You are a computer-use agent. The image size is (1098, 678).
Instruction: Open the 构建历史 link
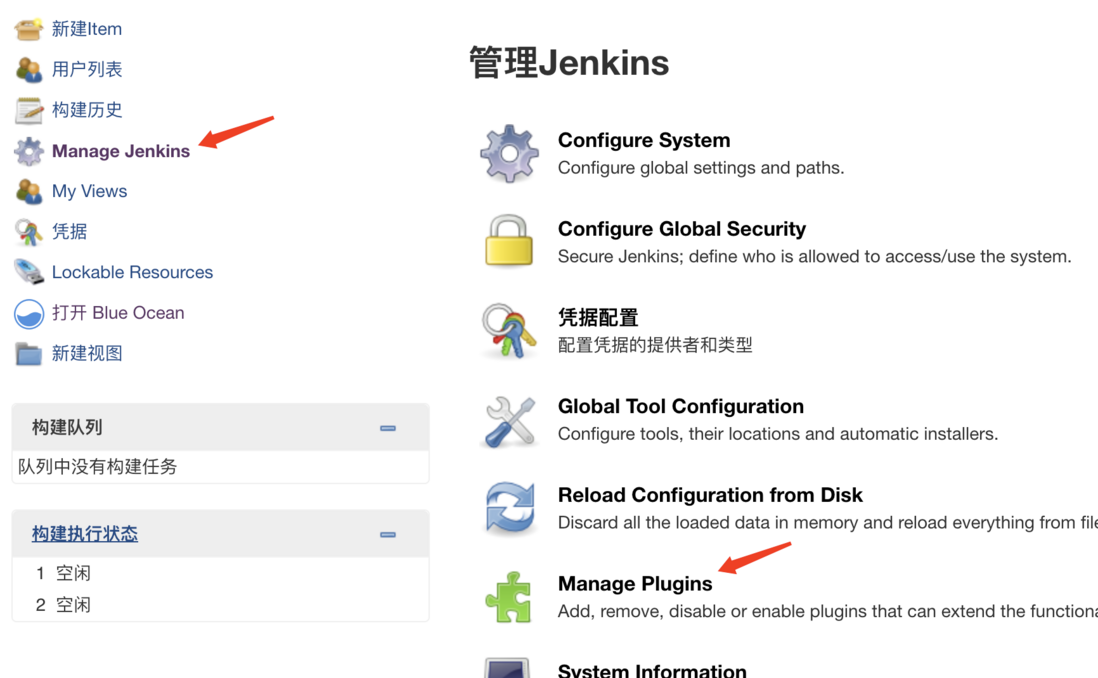(87, 110)
